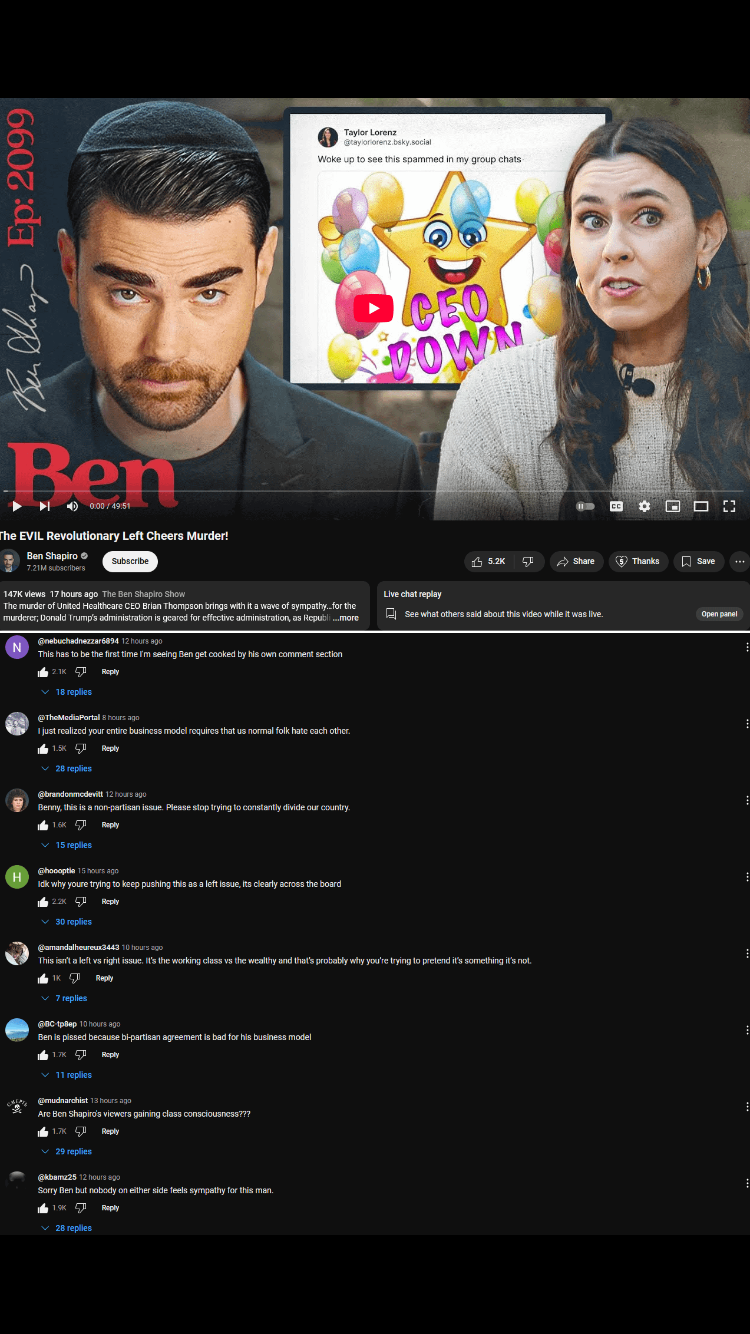Open three-dot menu on nebuchadnezzar6894's comment
This screenshot has height=1334, width=750.
tap(746, 647)
